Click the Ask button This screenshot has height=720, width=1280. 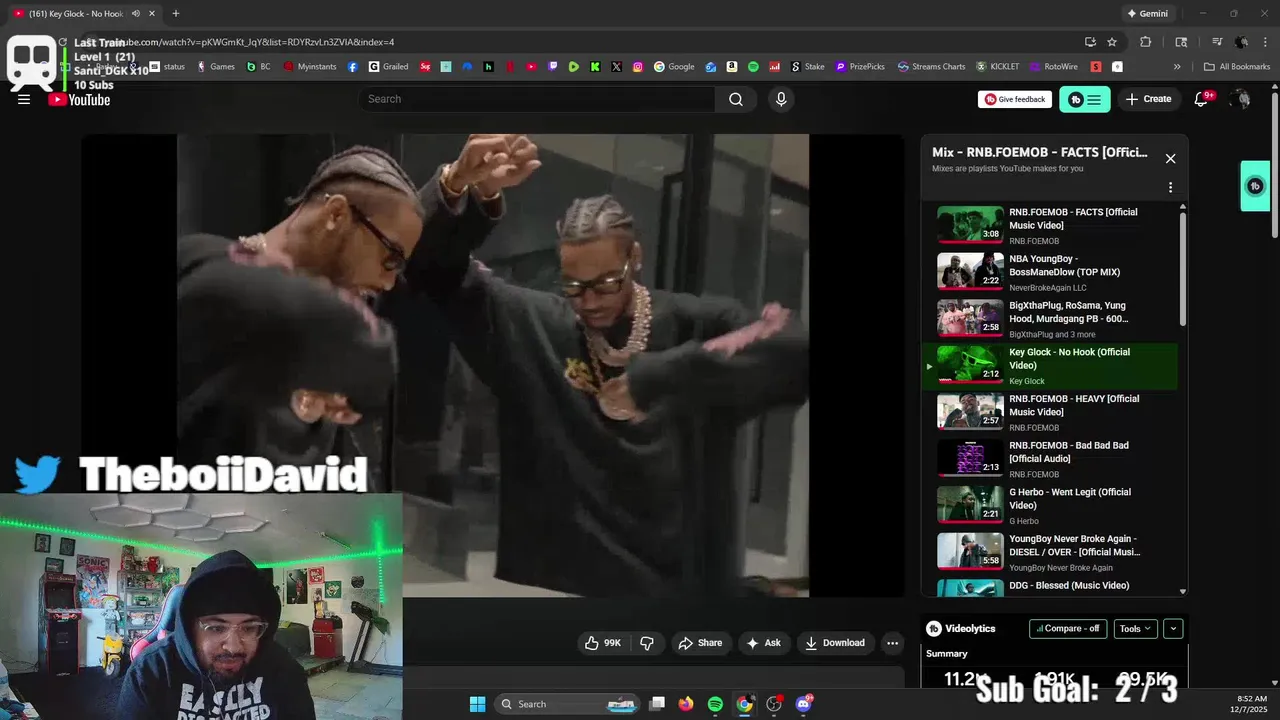click(x=763, y=643)
